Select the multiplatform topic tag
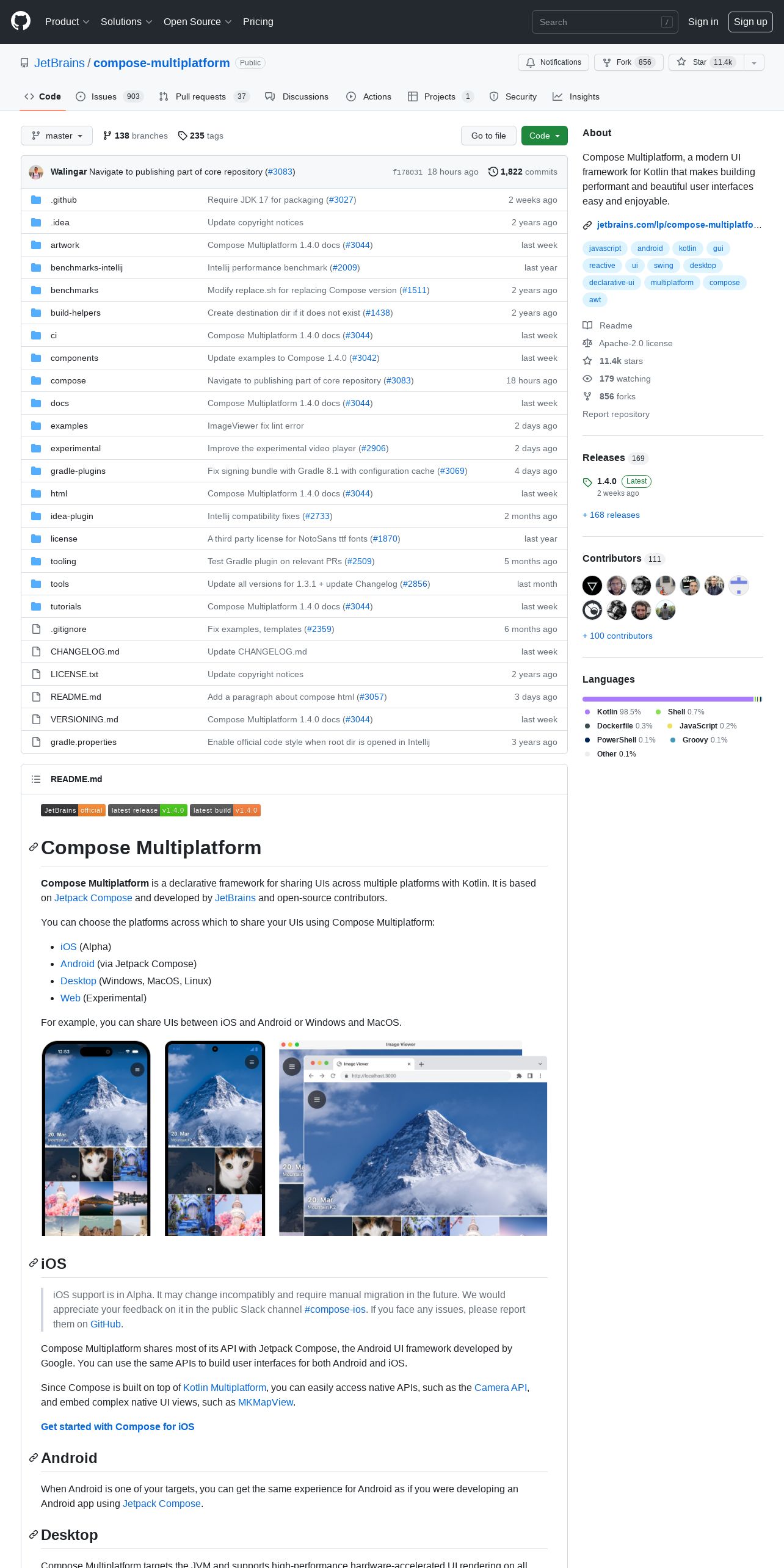Image resolution: width=784 pixels, height=1568 pixels. point(672,283)
